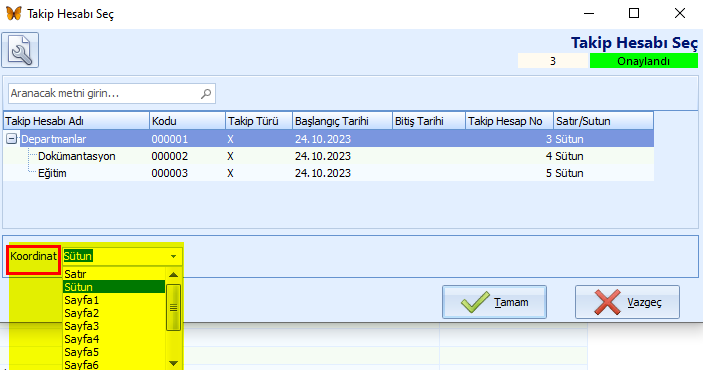This screenshot has height=370, width=703.
Task: Choose Satır from the Koordinat list
Action: point(114,274)
